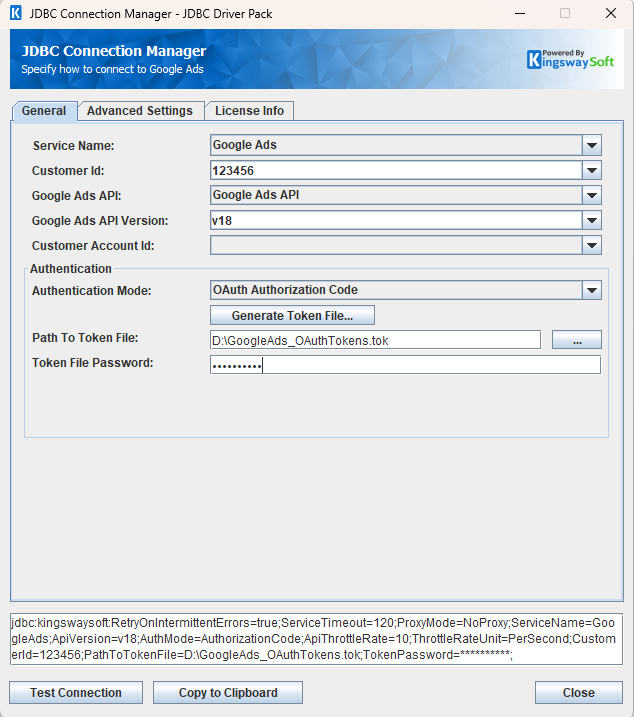Close the window with the X icon
This screenshot has height=717, width=634.
coord(611,13)
